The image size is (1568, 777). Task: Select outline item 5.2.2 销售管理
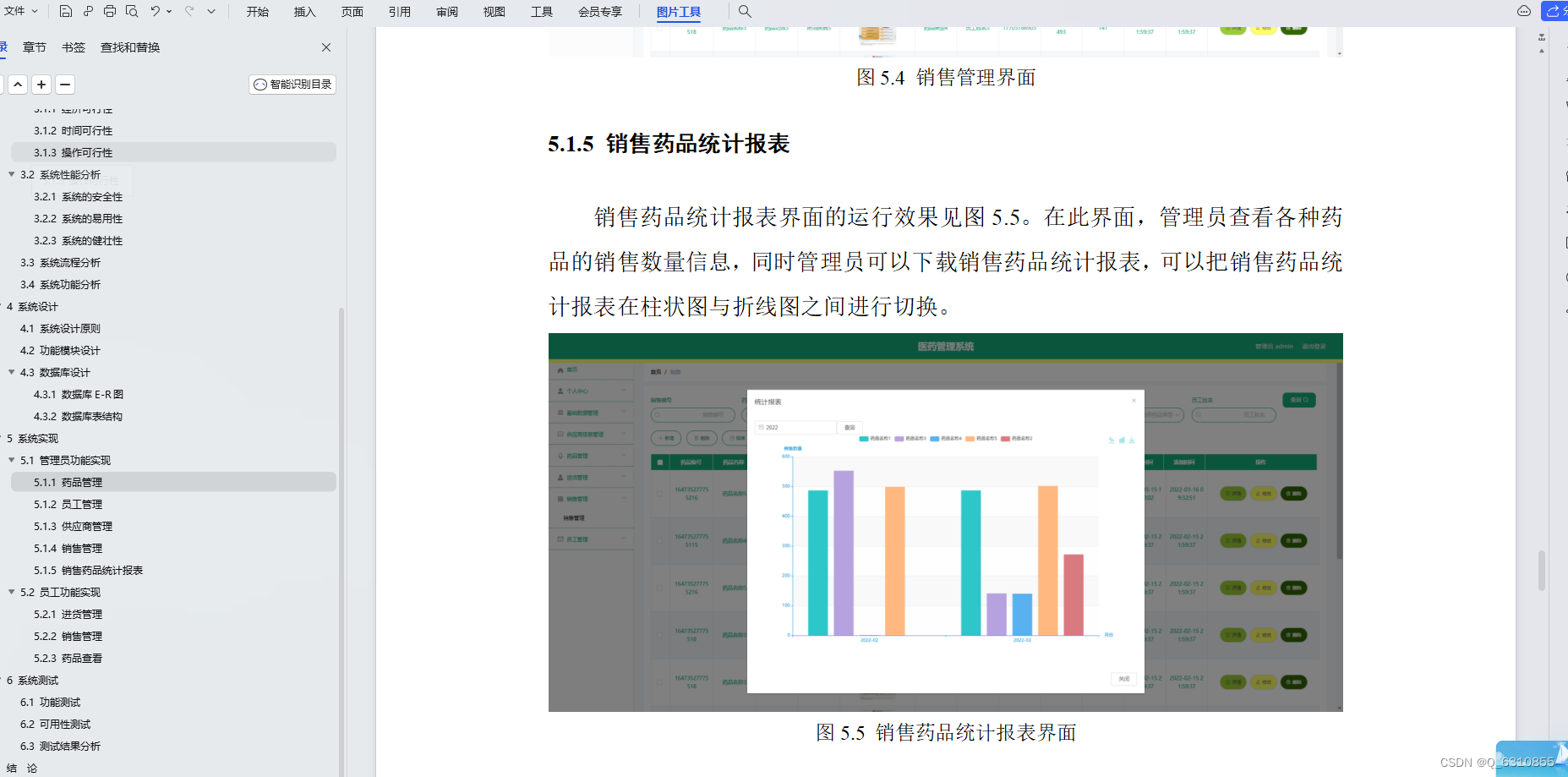(68, 636)
